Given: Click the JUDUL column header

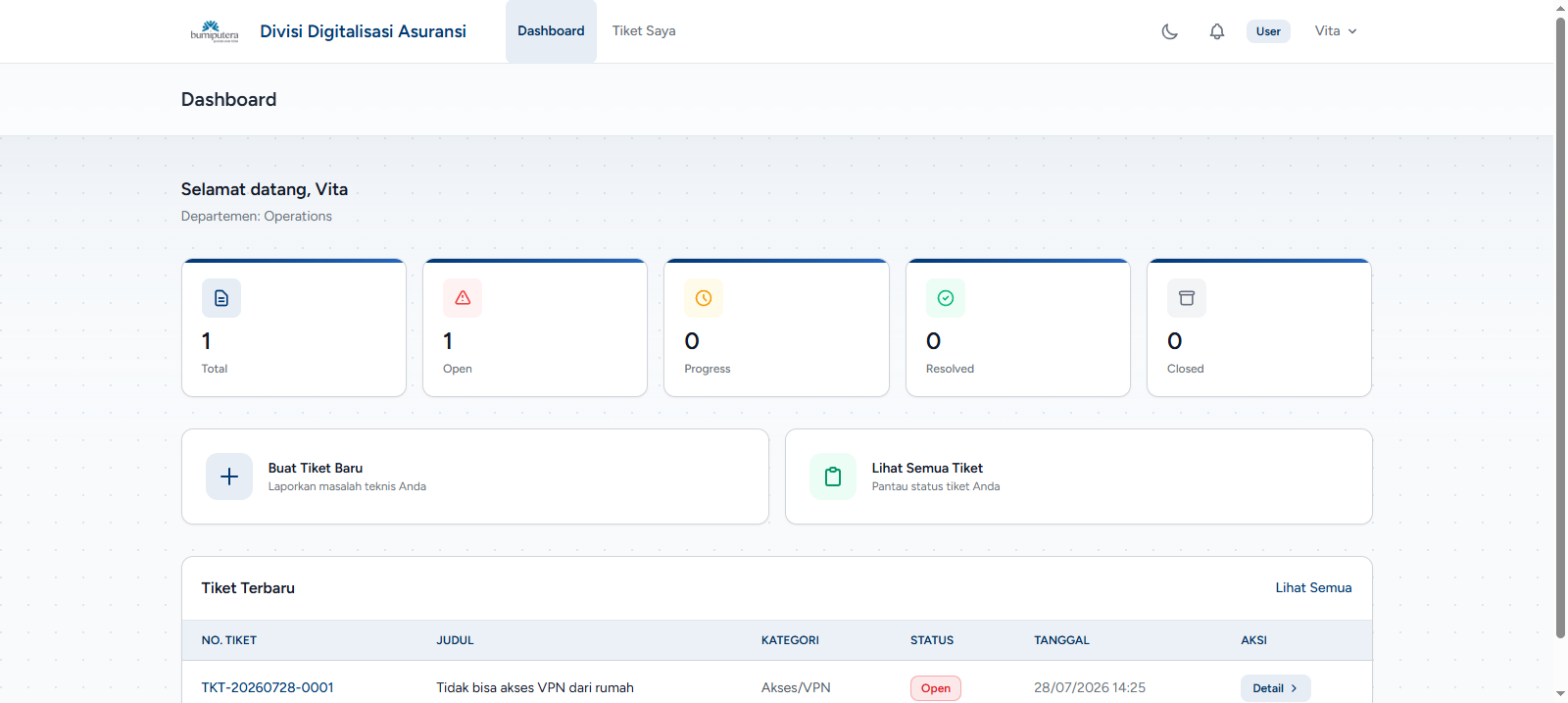Looking at the screenshot, I should 455,640.
